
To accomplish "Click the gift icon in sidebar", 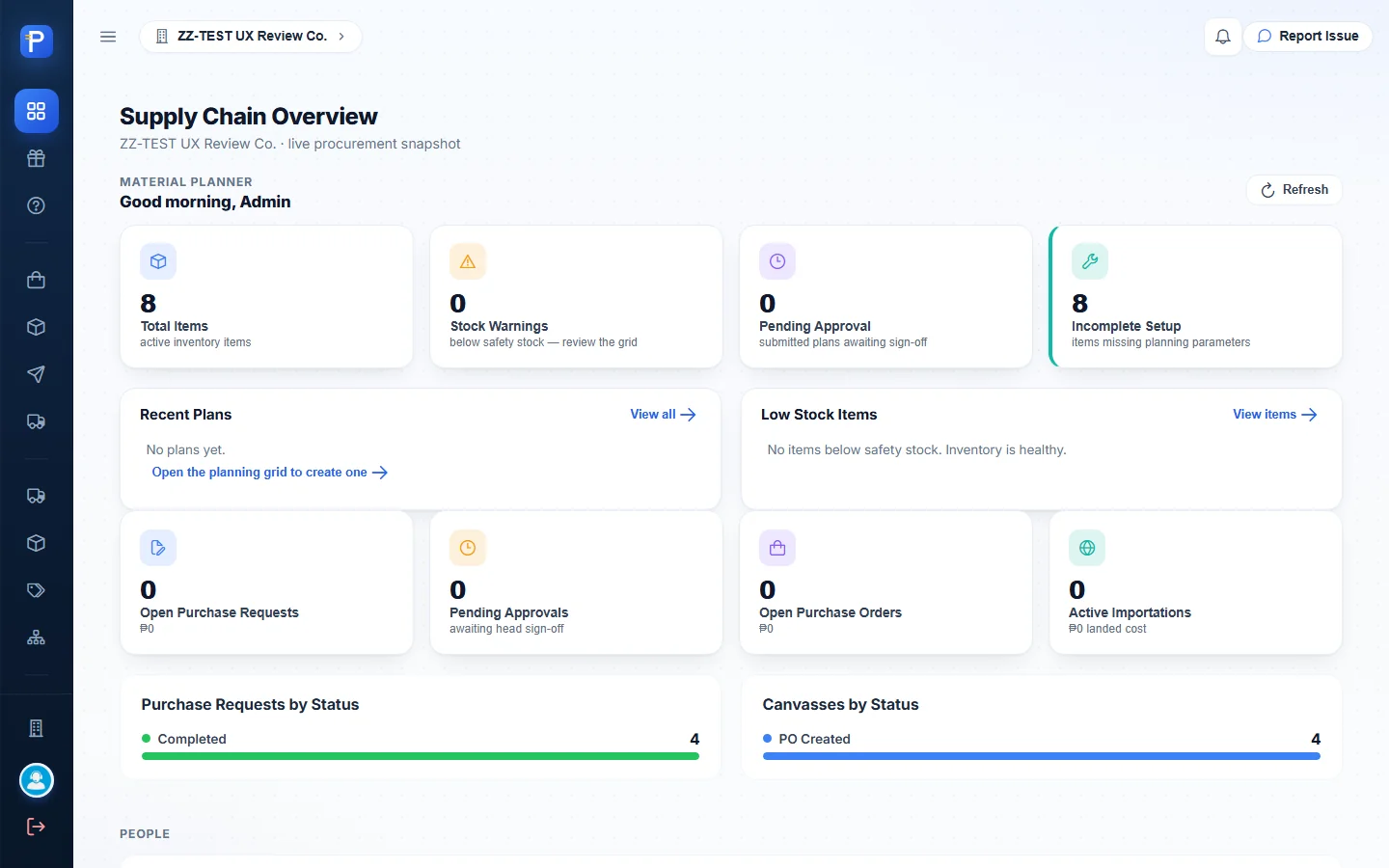I will 37,158.
